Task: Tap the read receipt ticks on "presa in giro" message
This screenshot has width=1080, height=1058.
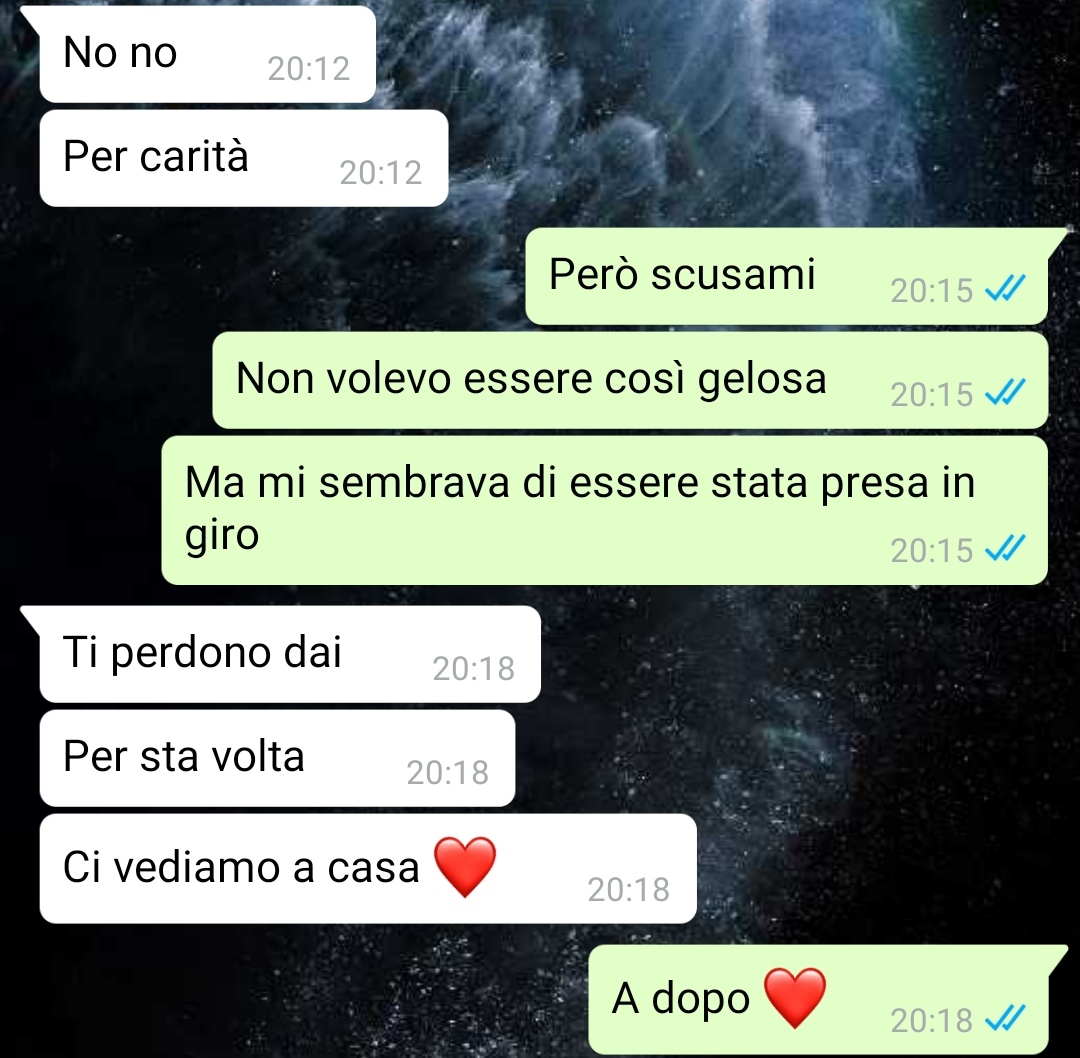Action: (x=1006, y=548)
